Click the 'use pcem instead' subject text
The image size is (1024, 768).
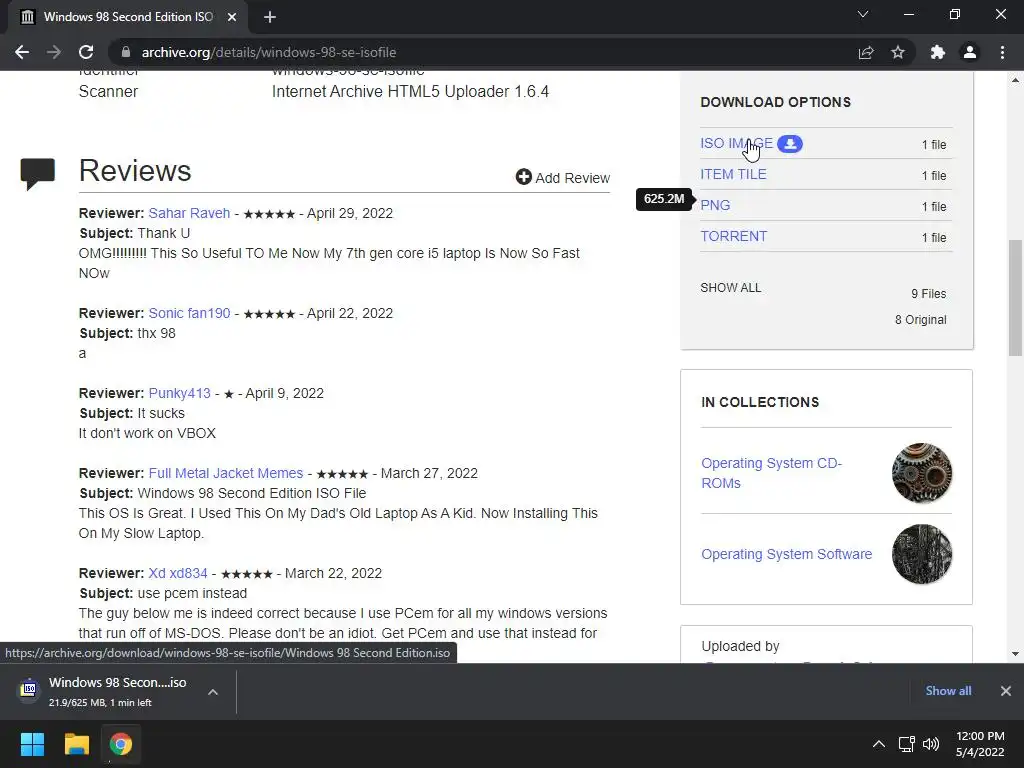click(192, 593)
